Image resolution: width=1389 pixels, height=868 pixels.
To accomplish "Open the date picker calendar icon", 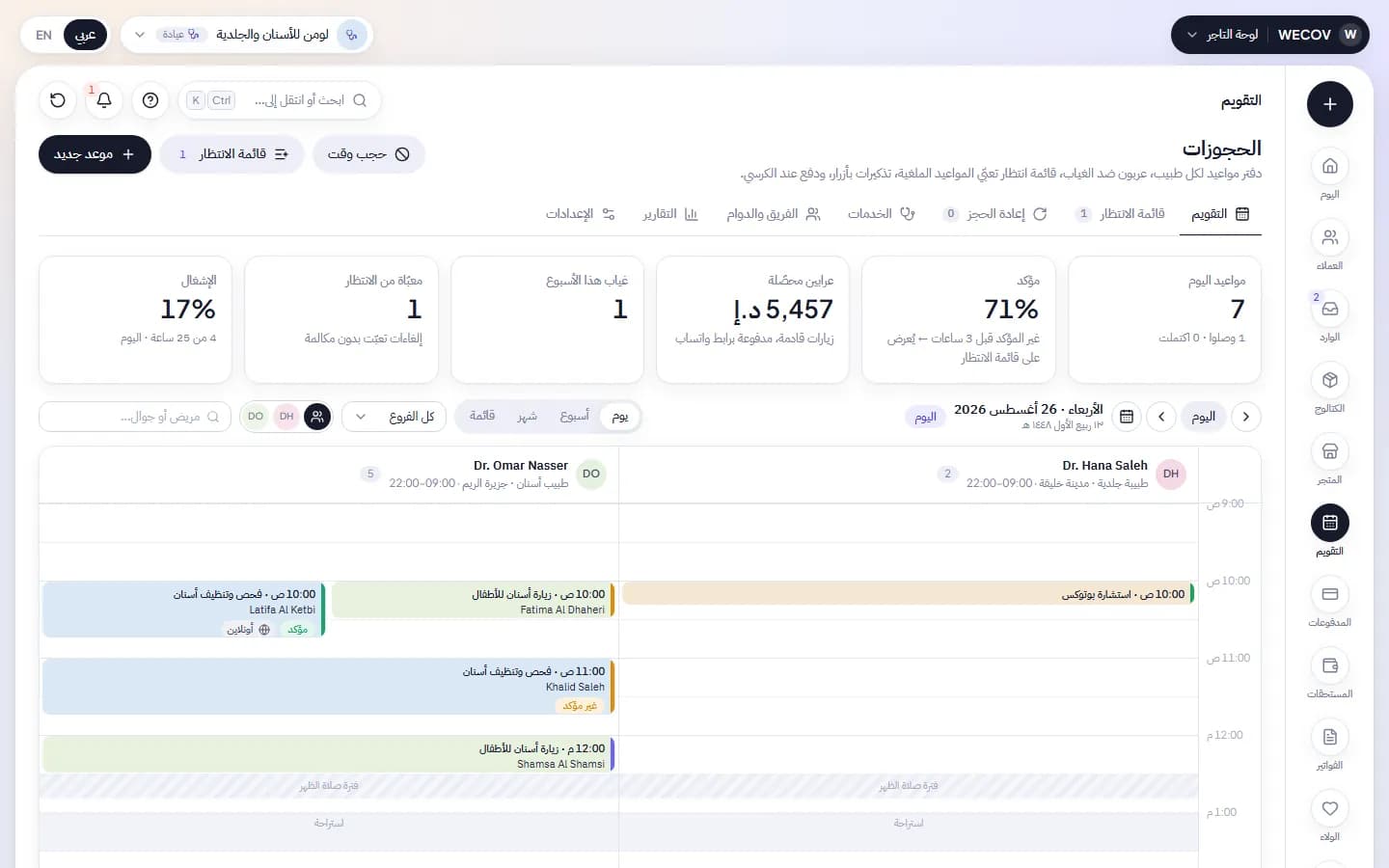I will [x=1127, y=417].
